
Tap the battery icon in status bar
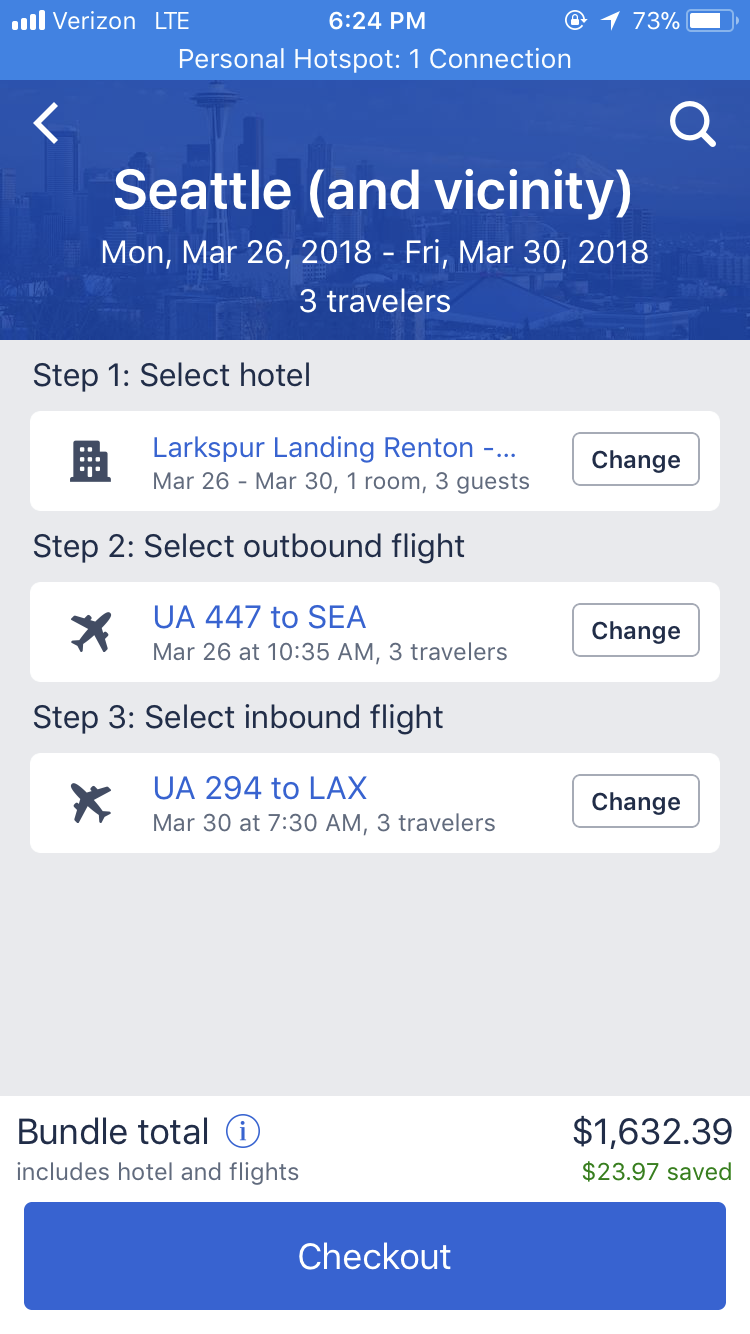711,20
